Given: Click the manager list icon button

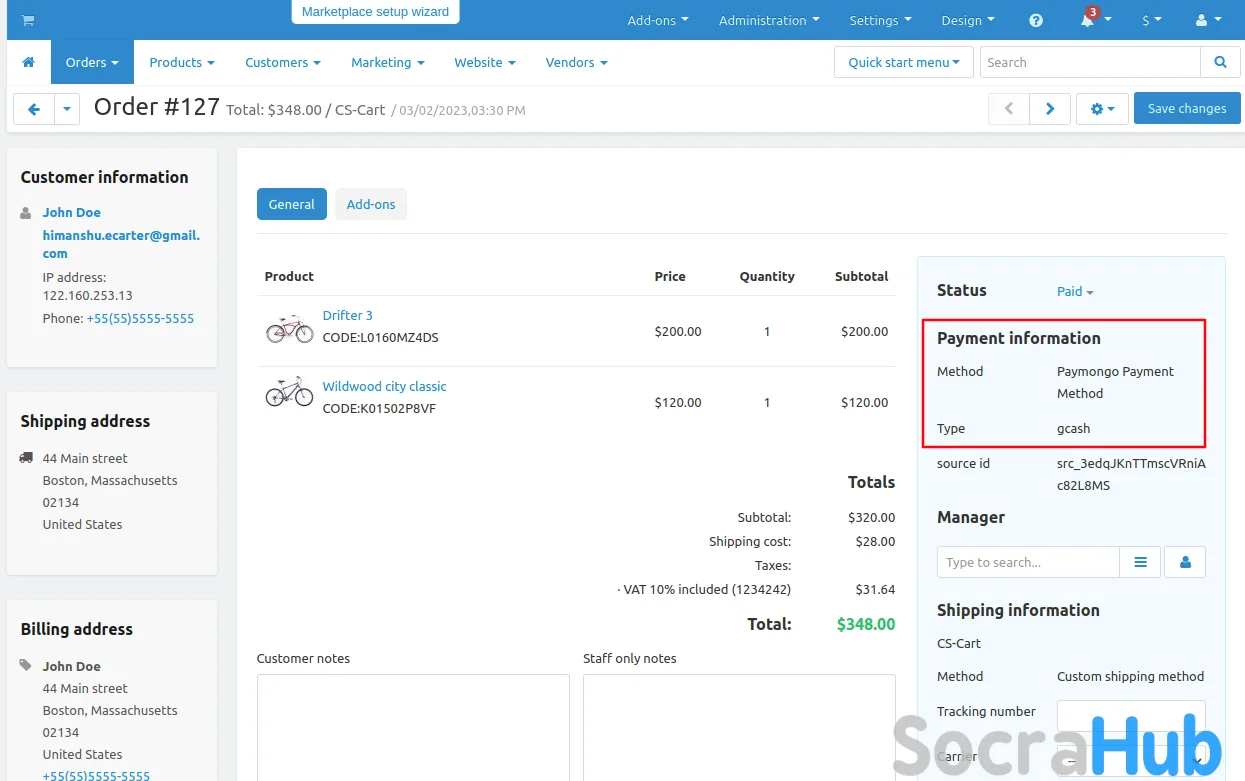Looking at the screenshot, I should pyautogui.click(x=1140, y=562).
